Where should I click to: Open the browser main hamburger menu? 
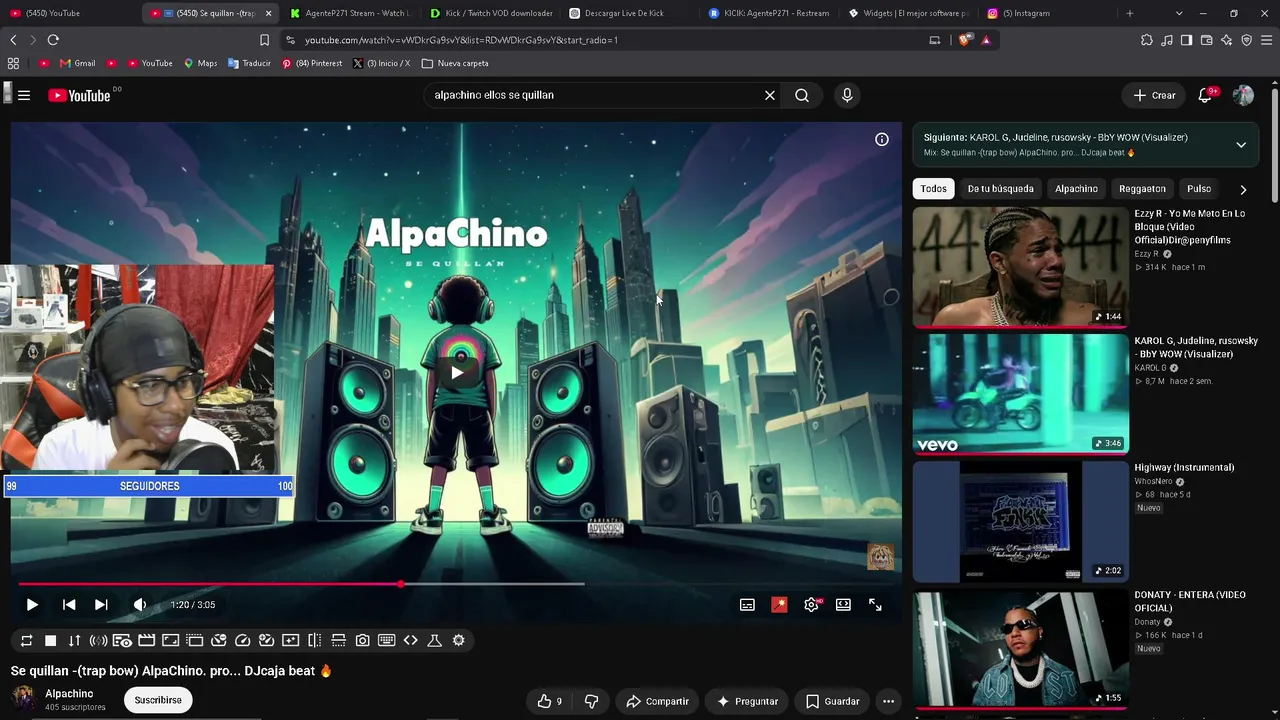pyautogui.click(x=1266, y=40)
